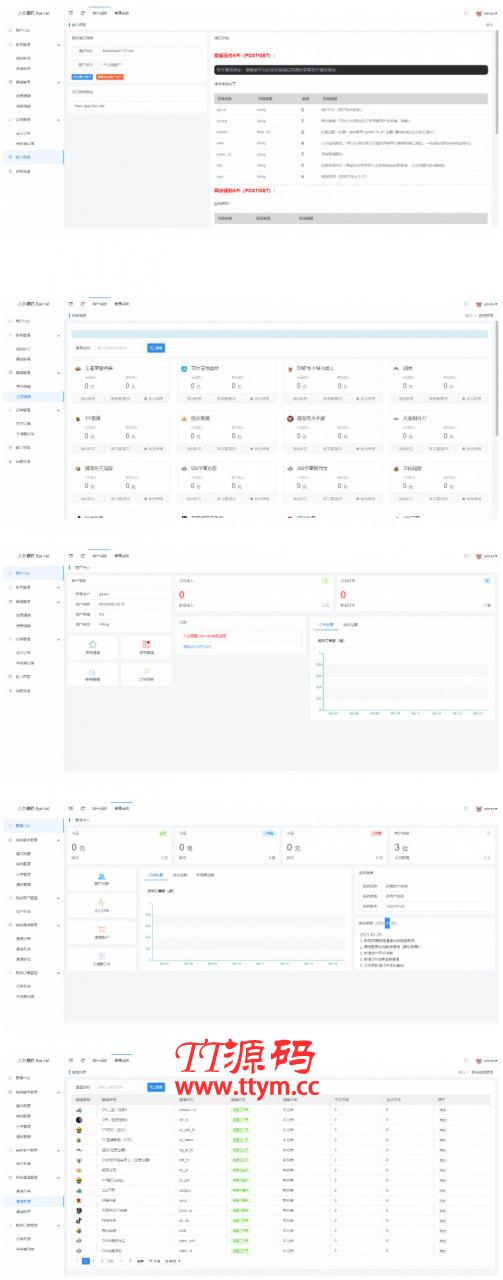Viewport: 503px width, 1280px height.
Task: Open page size dropdown in channel table pagination
Action: point(170,1261)
